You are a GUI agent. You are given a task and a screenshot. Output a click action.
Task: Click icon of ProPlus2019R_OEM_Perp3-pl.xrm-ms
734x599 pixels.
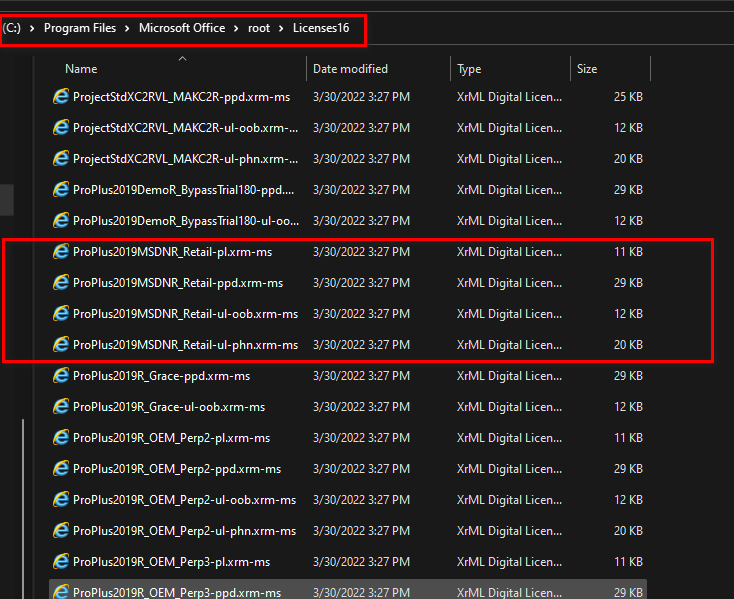(61, 562)
